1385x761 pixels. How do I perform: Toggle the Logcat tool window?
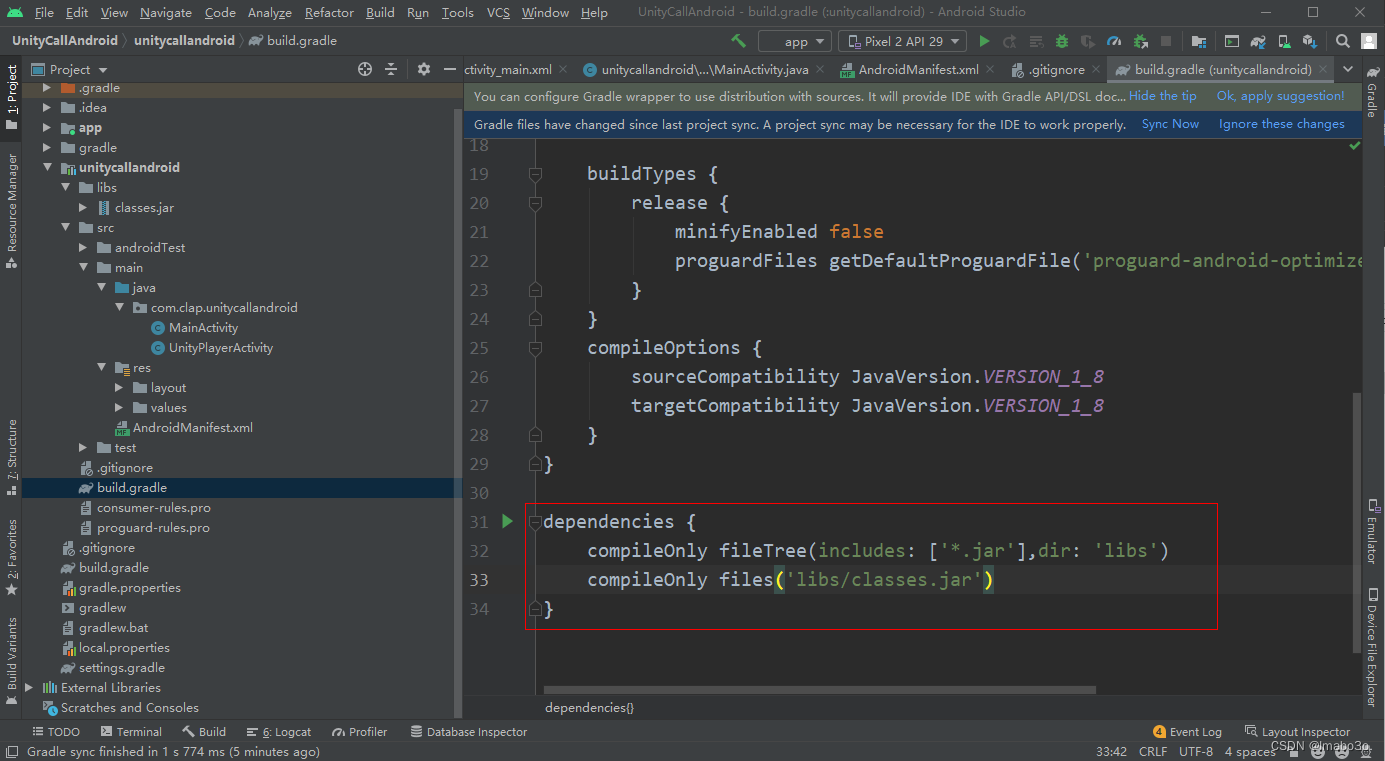279,732
